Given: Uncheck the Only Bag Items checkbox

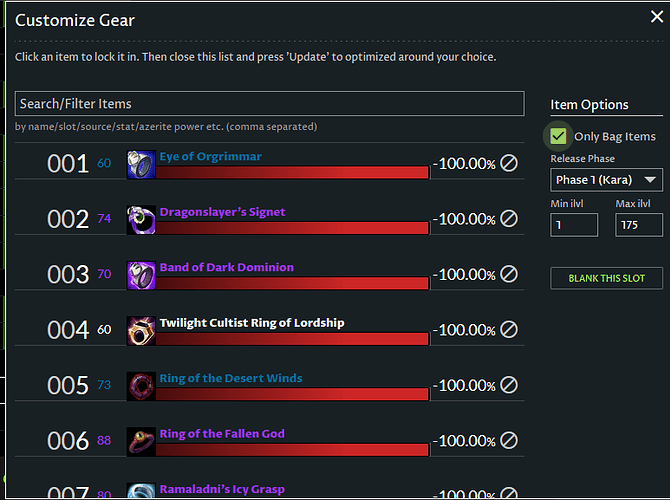Looking at the screenshot, I should point(558,136).
